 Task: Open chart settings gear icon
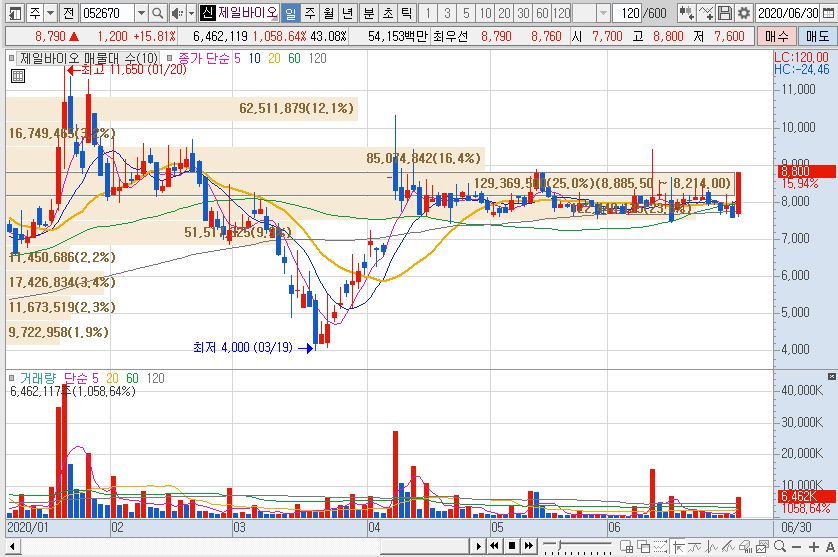(x=743, y=13)
